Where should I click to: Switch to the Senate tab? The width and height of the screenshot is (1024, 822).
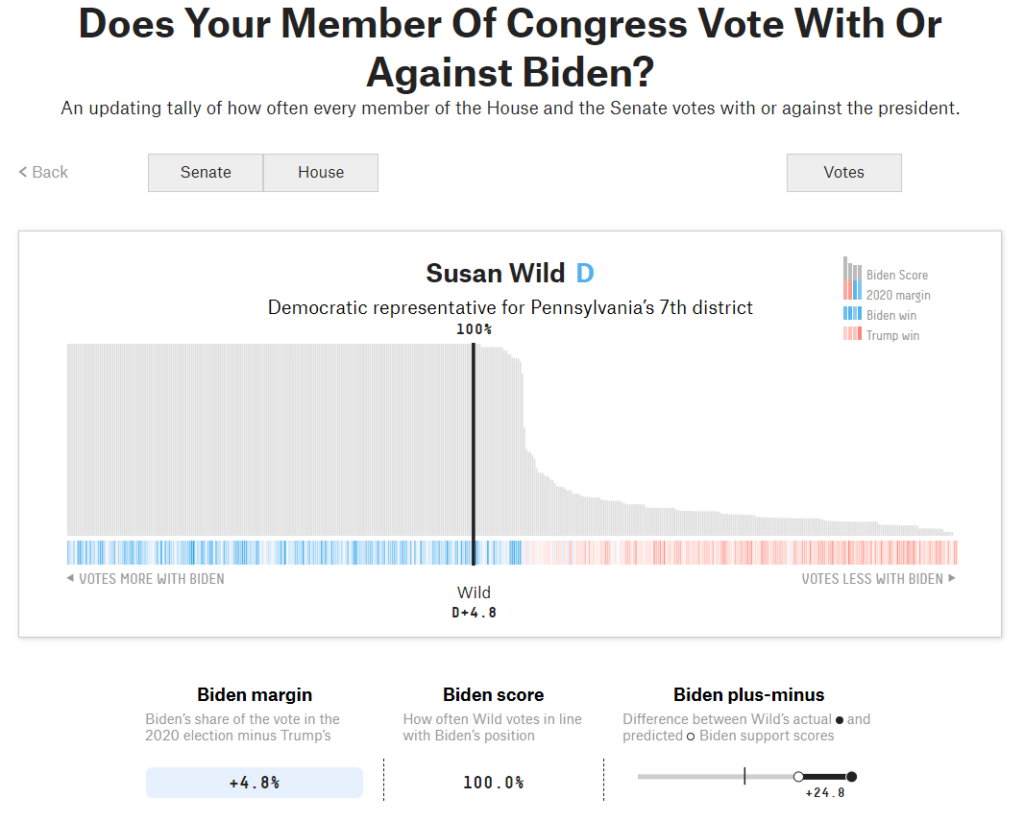pos(205,172)
